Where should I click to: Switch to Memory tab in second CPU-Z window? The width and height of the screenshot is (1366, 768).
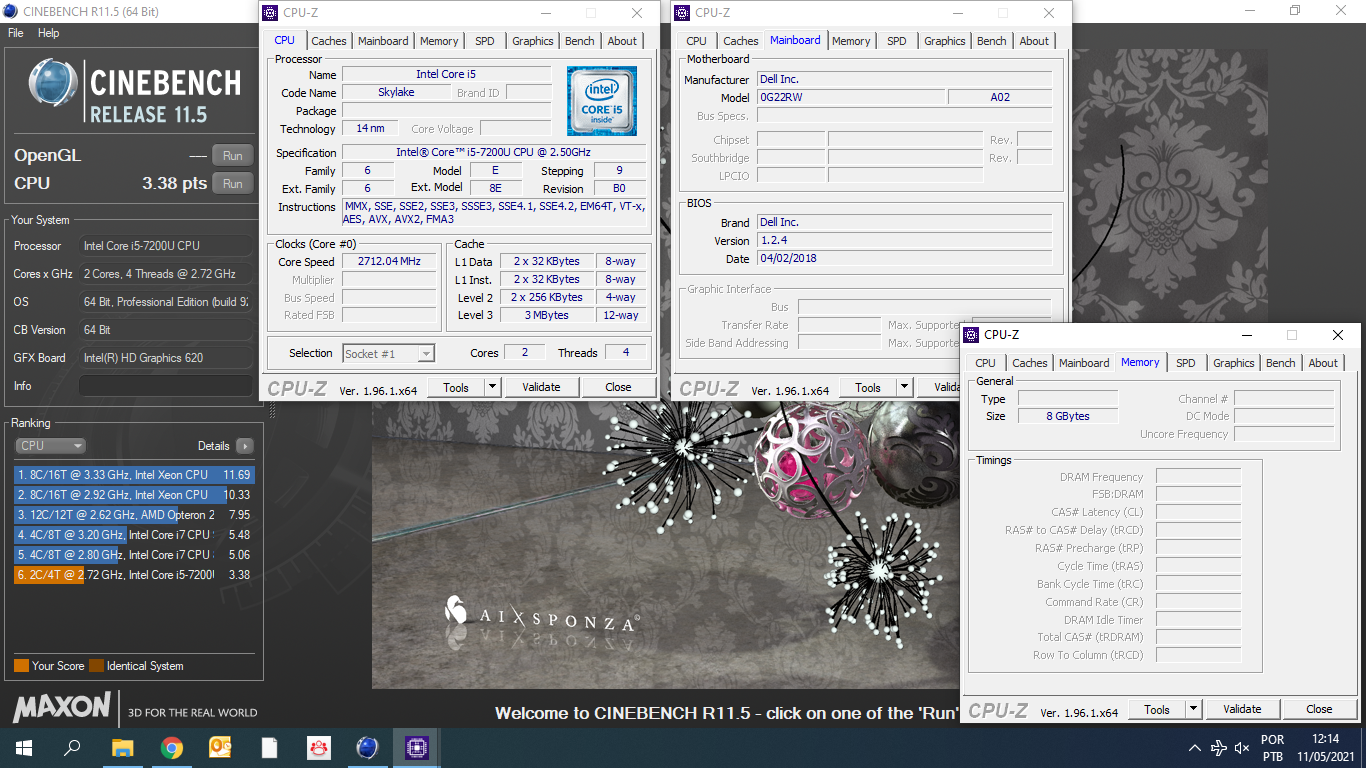[851, 41]
